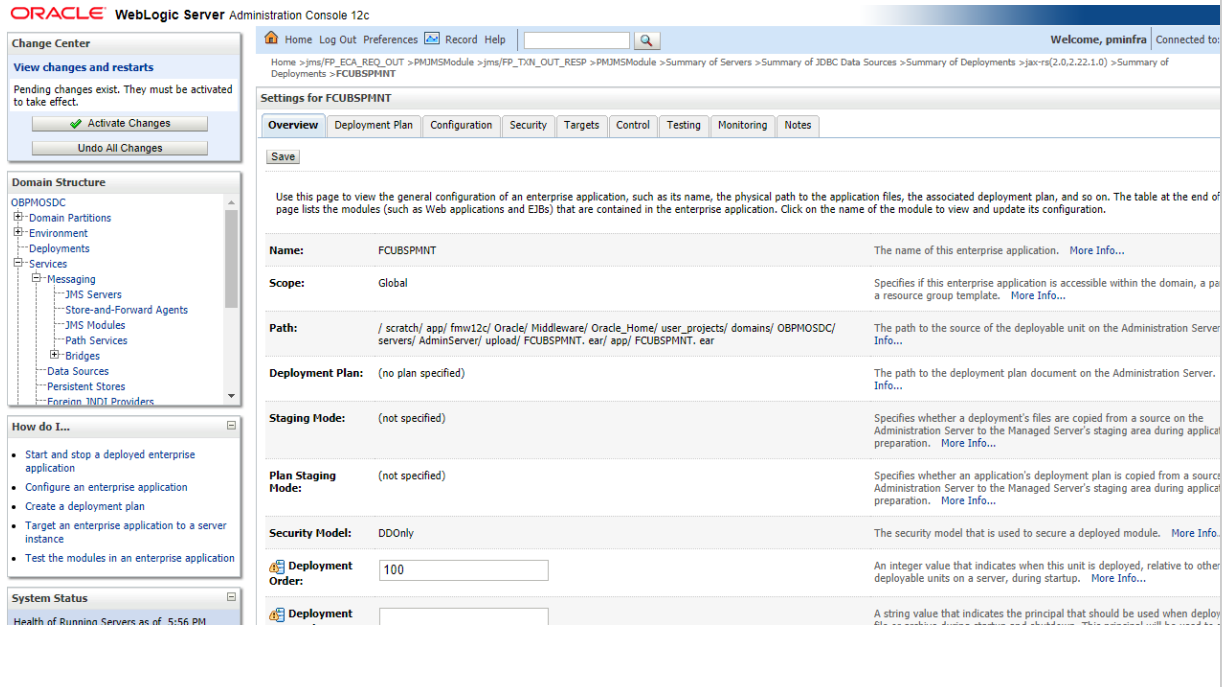1222x687 pixels.
Task: Select OBPMOSDC domain root in tree
Action: (x=39, y=202)
